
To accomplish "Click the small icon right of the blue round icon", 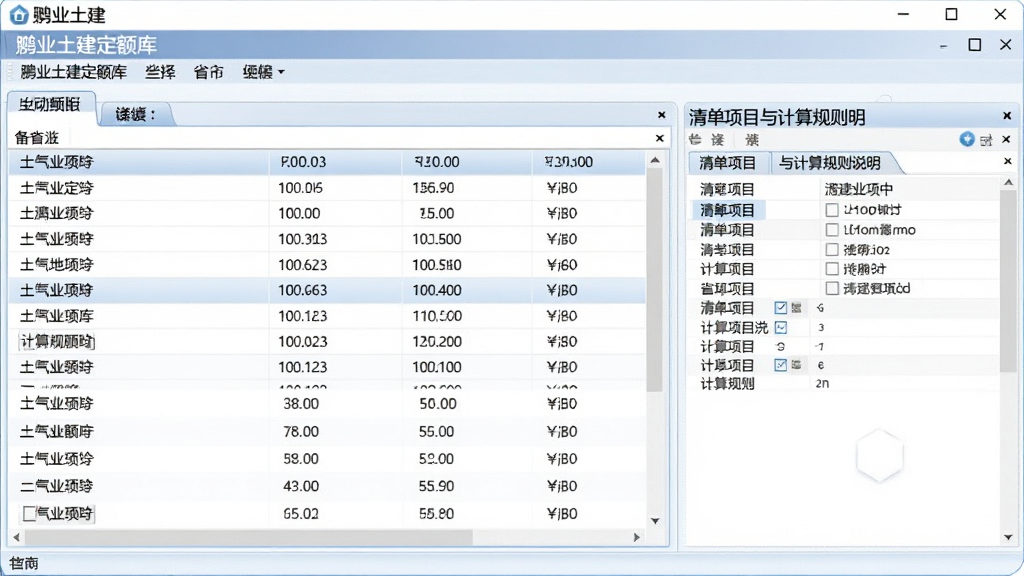I will 986,140.
